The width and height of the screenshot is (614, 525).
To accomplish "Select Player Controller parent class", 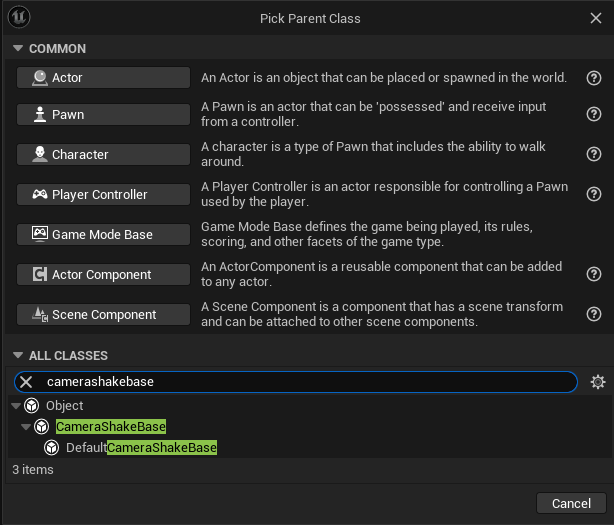I will (103, 195).
